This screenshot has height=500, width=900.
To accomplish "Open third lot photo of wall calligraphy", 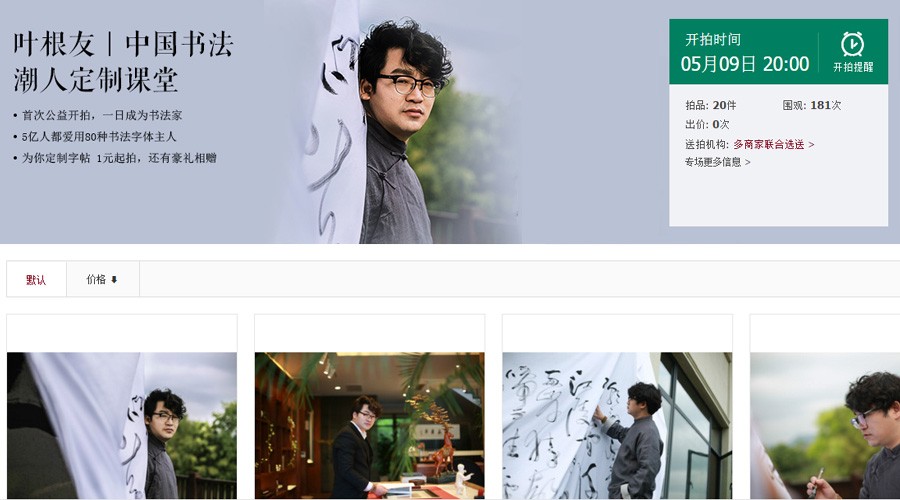I will pyautogui.click(x=617, y=425).
